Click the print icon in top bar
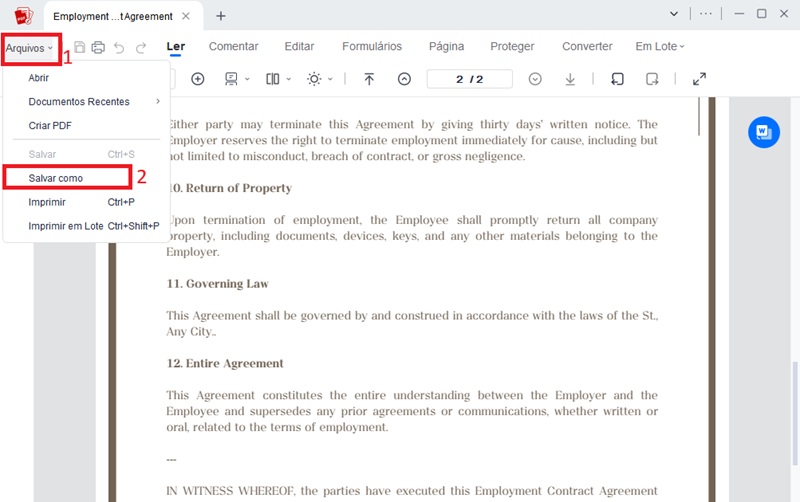This screenshot has width=800, height=502. pos(98,47)
